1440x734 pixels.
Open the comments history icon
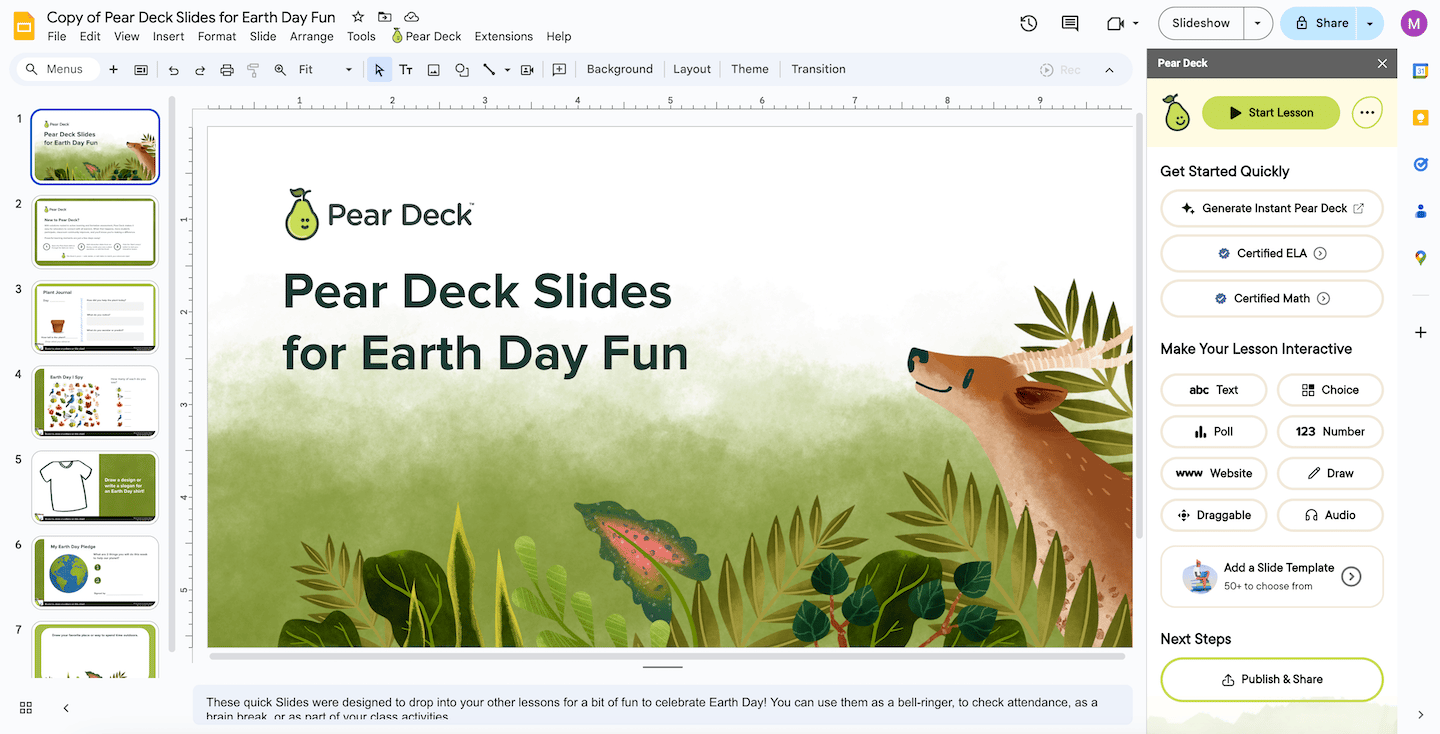tap(1070, 23)
